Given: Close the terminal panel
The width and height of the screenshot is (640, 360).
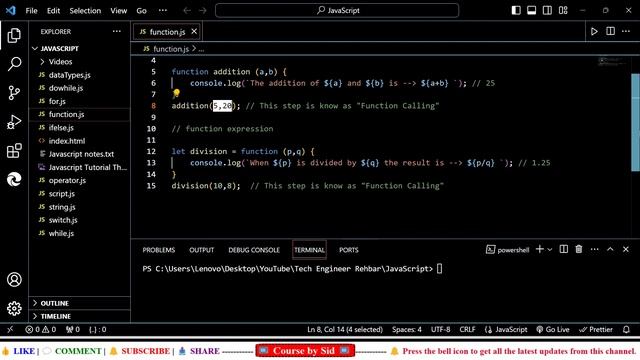Looking at the screenshot, I should click(626, 249).
